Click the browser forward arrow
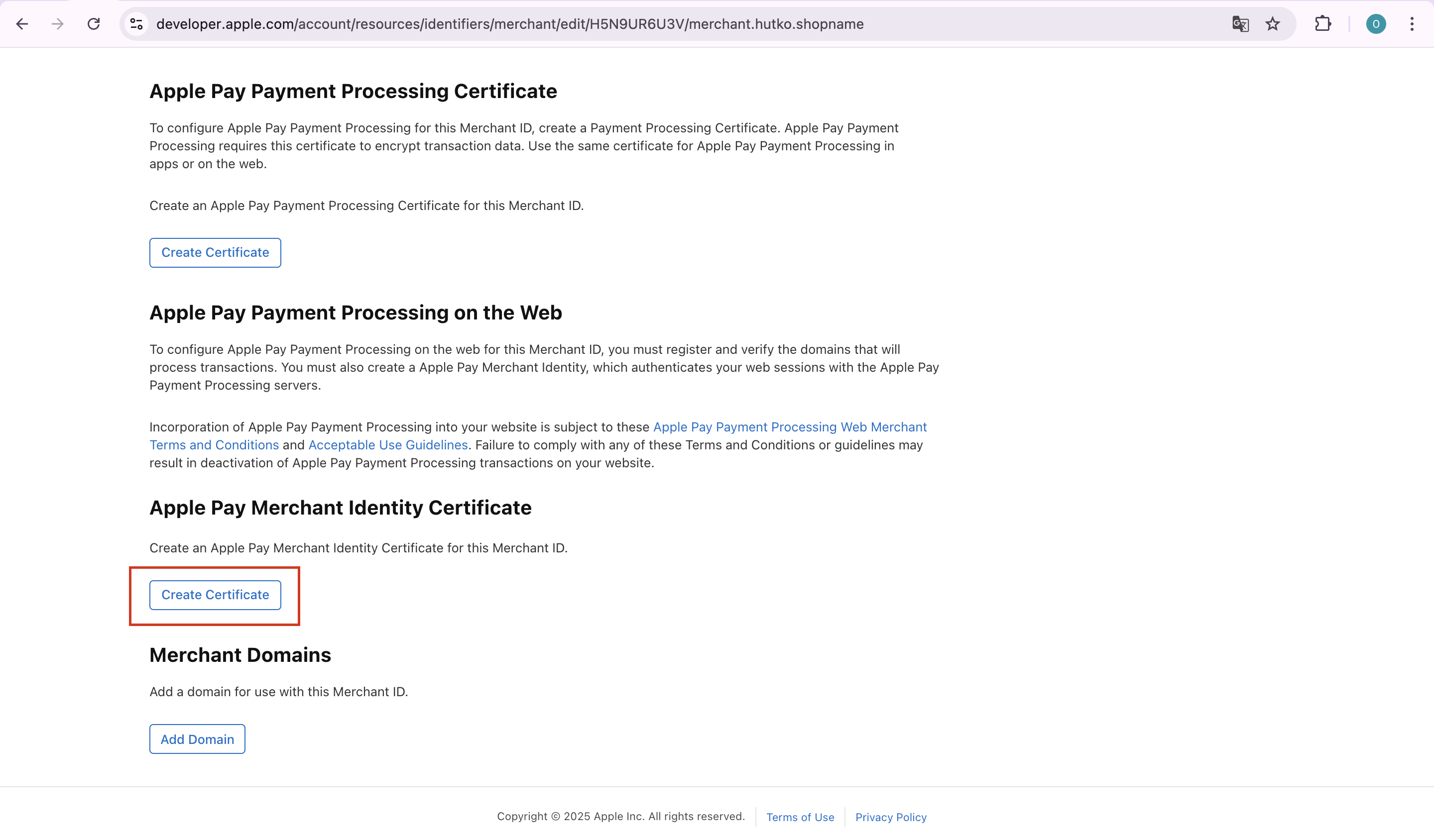 coord(57,24)
